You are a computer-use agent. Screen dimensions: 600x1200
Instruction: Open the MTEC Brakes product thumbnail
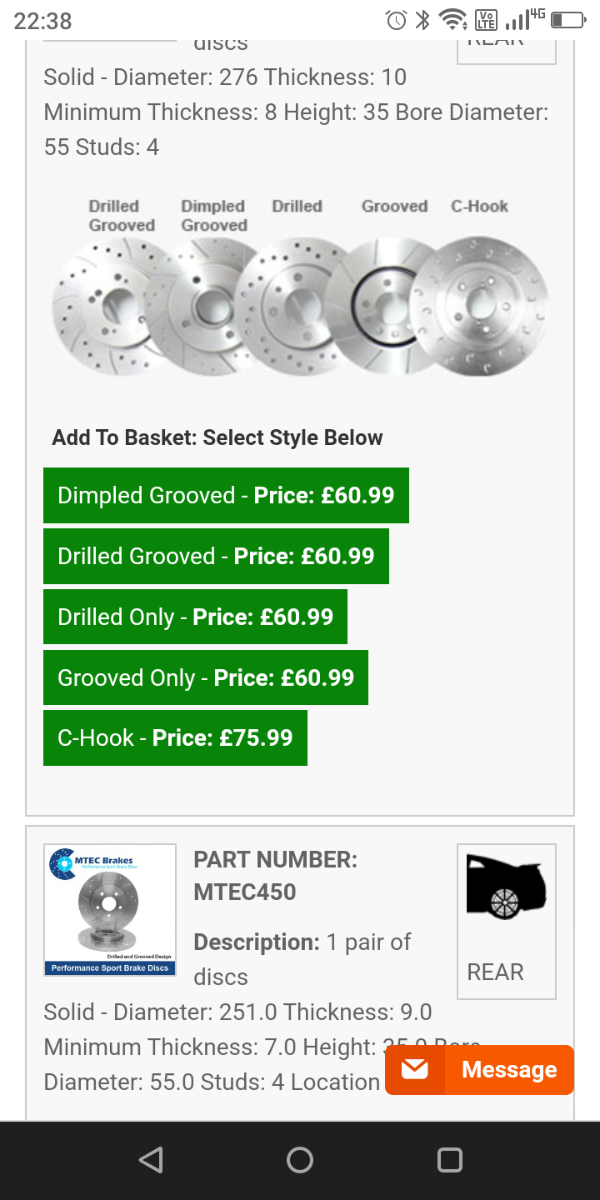110,911
